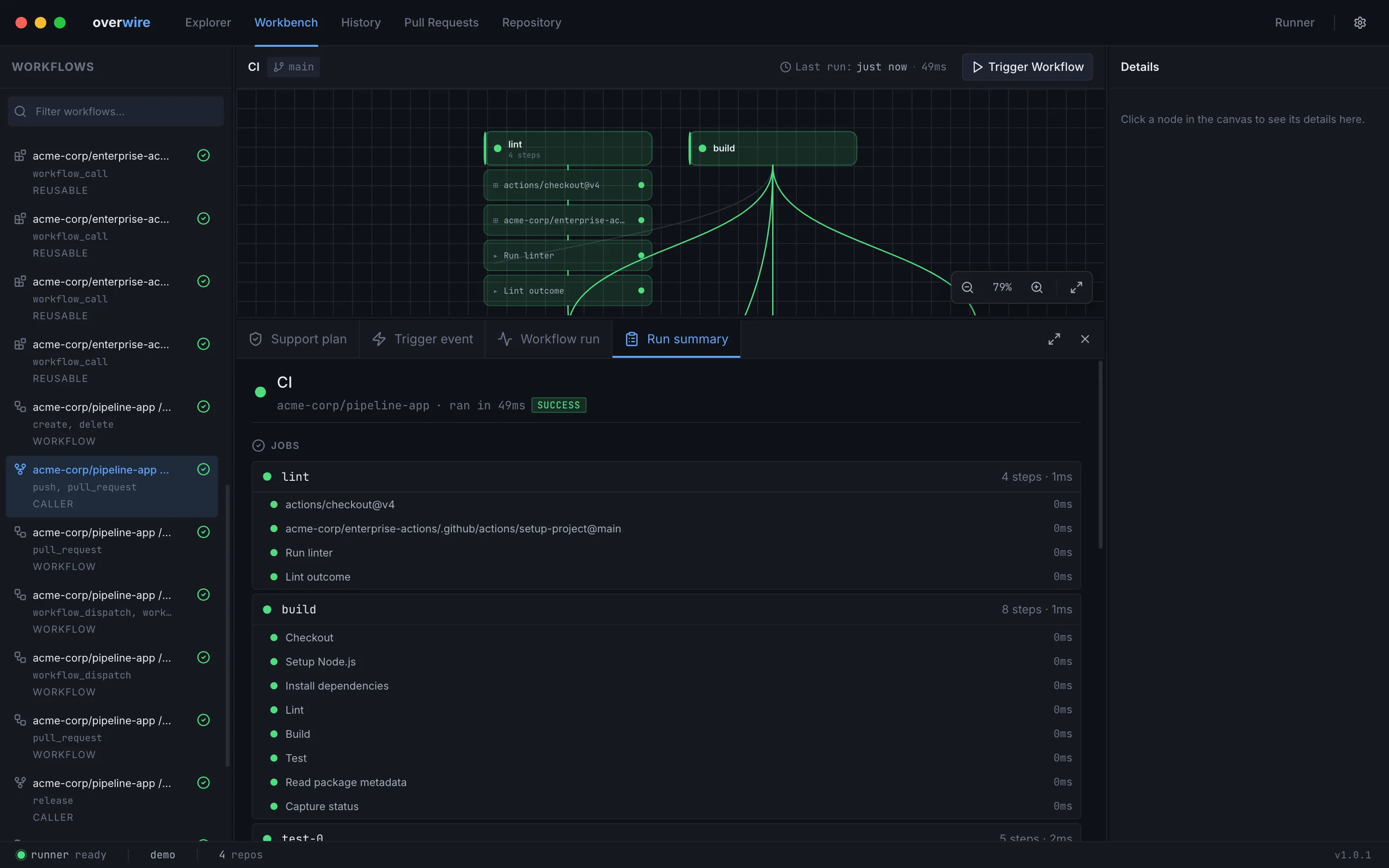This screenshot has height=868, width=1389.
Task: Click the 79% zoom level value
Action: pos(1002,287)
